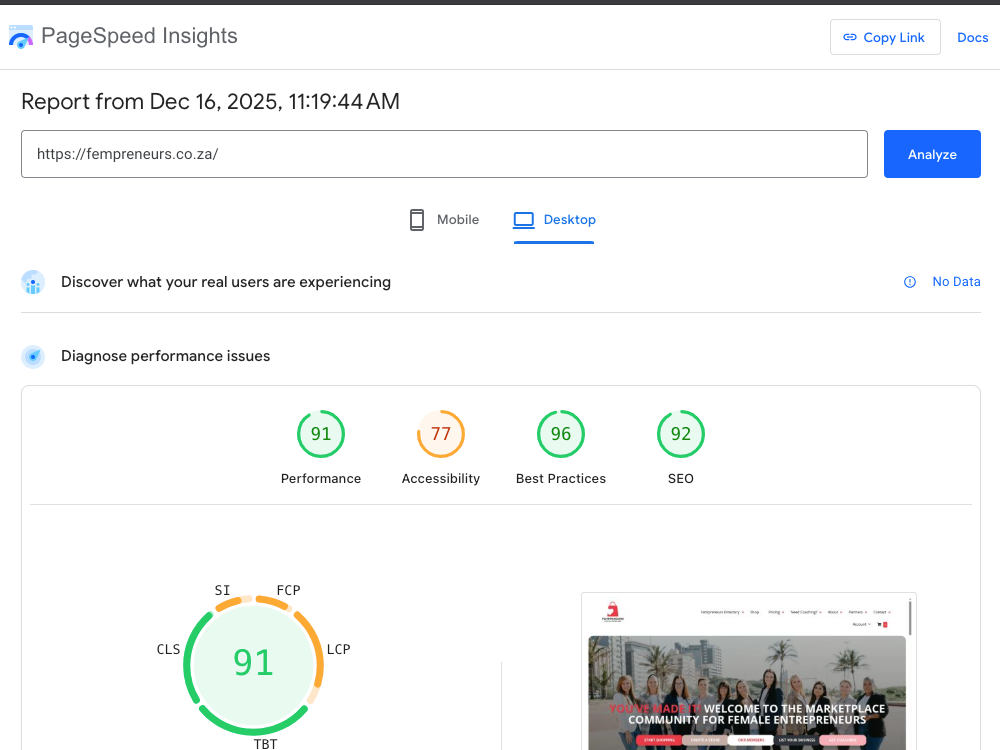This screenshot has height=750, width=1000.
Task: Open the fempreneurs page screenshot thumbnail
Action: click(x=749, y=671)
